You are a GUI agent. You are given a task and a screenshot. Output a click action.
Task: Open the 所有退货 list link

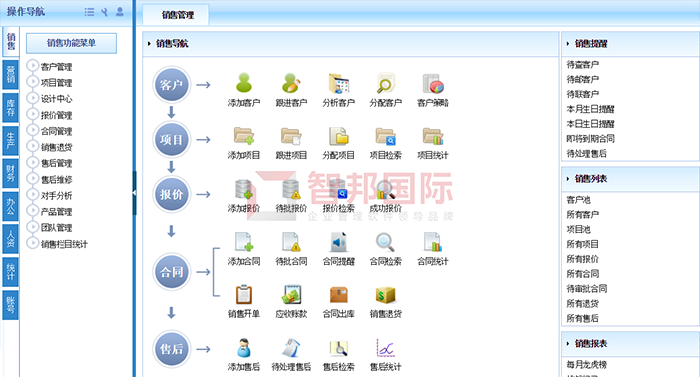click(x=582, y=304)
